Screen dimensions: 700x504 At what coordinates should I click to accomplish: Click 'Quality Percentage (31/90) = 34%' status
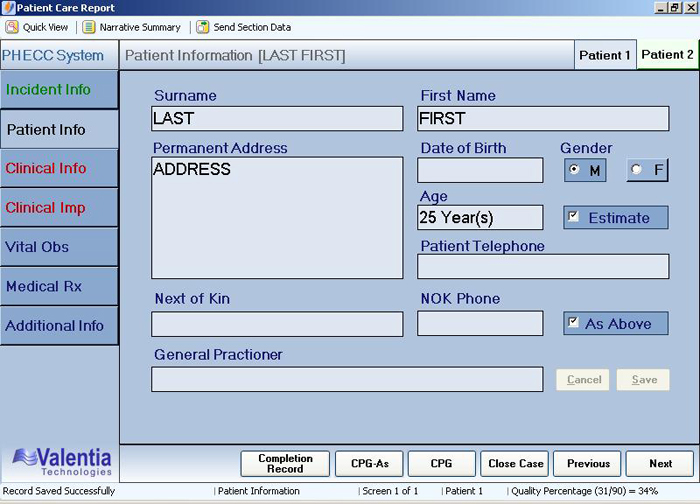(584, 491)
